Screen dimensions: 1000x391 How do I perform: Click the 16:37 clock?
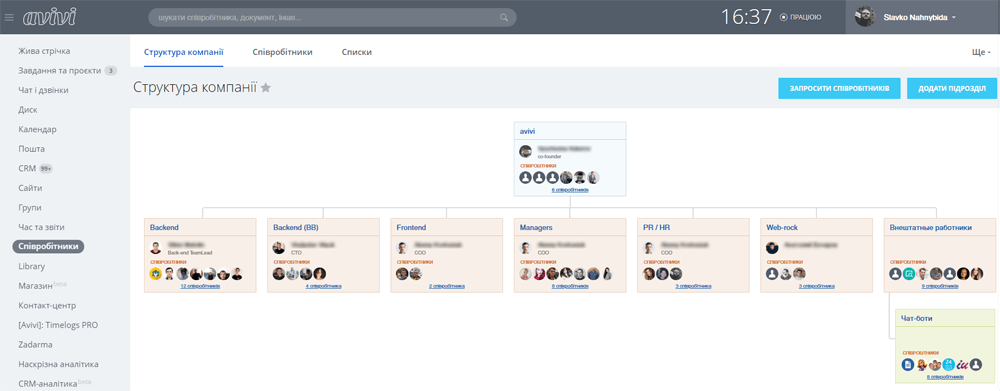coord(746,17)
